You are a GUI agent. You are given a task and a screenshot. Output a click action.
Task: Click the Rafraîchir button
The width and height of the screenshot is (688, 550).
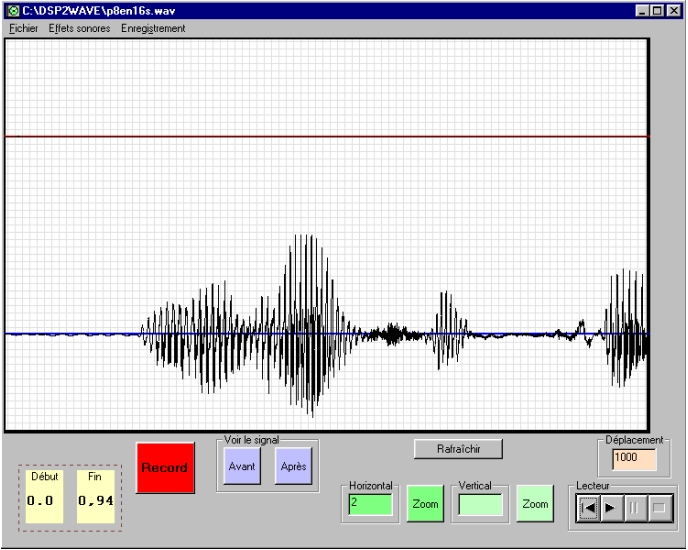pyautogui.click(x=458, y=449)
